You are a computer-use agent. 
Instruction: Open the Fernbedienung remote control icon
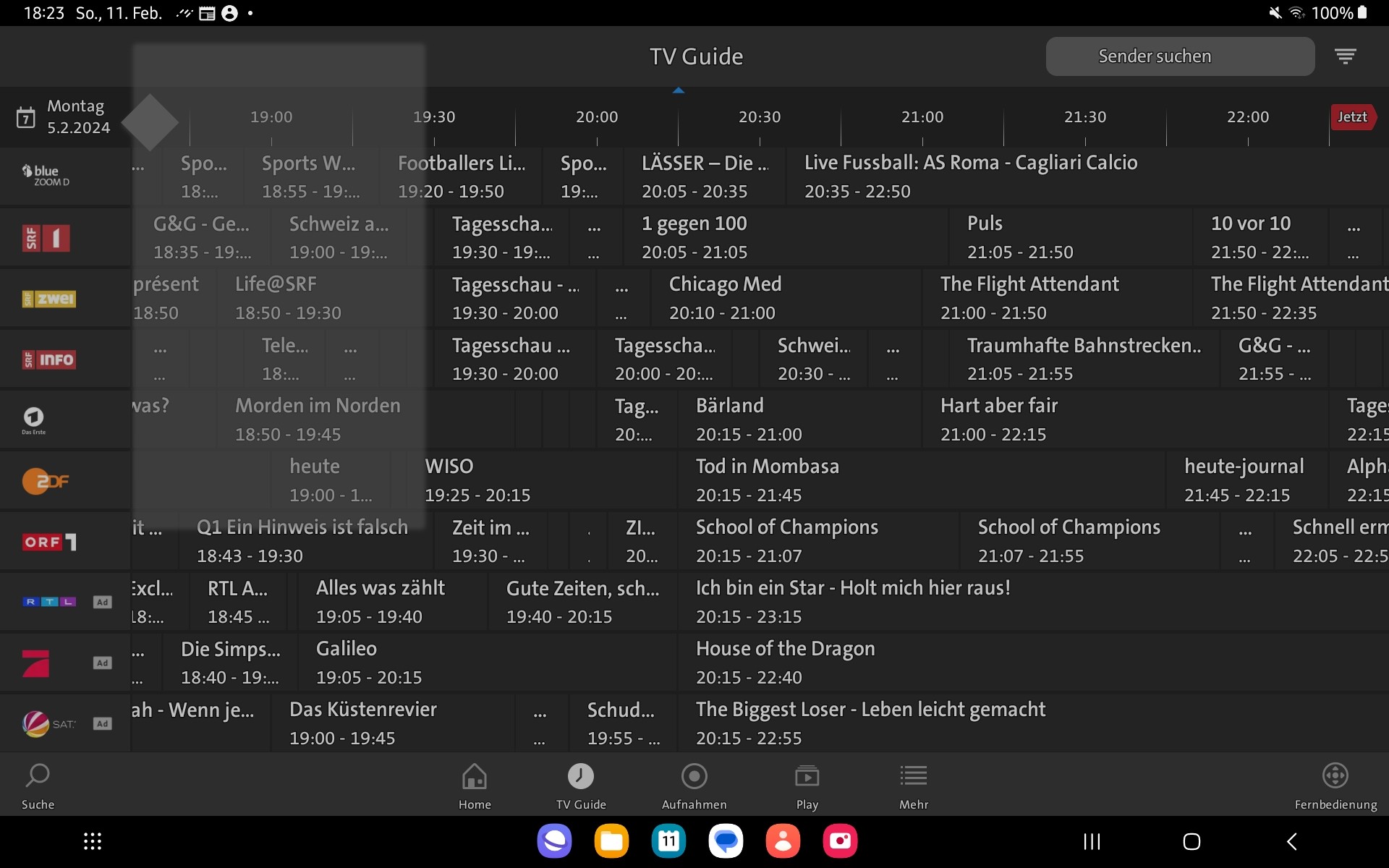coord(1335,776)
